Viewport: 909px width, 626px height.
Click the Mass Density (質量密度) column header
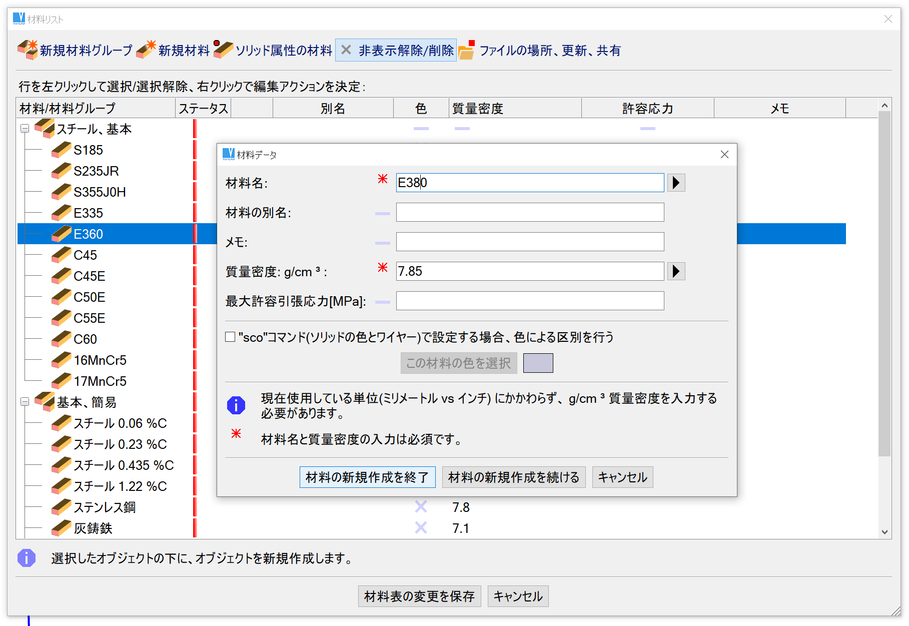point(477,108)
